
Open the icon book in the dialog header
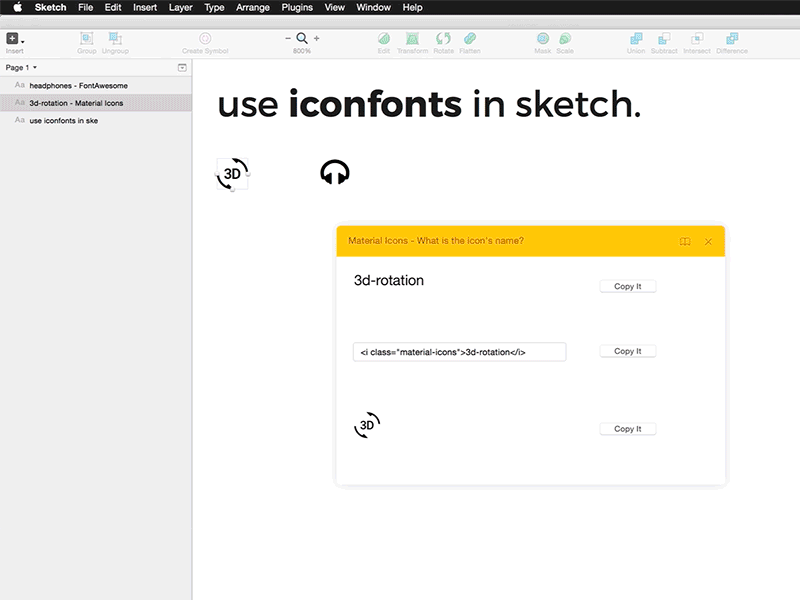coord(684,241)
